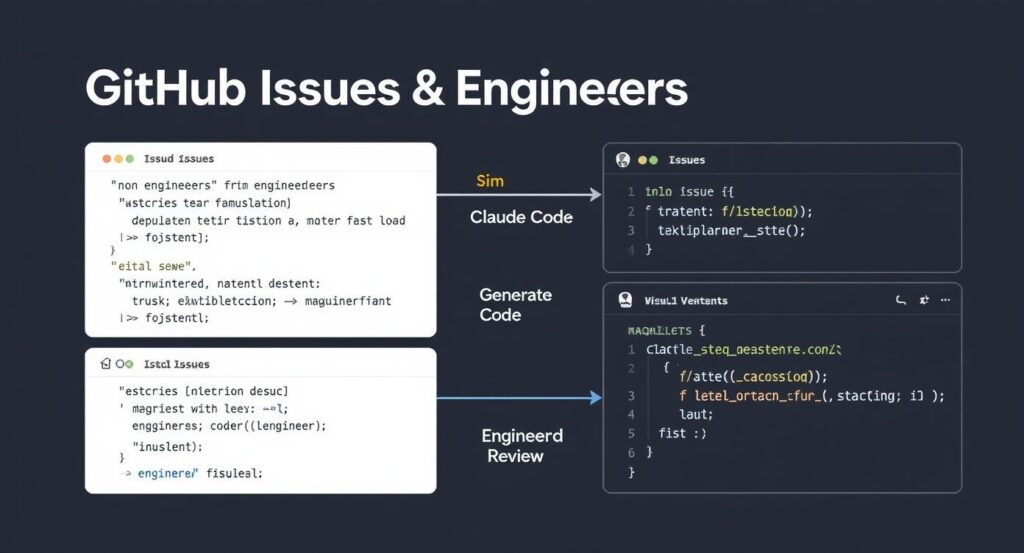This screenshot has height=553, width=1024.
Task: Click 'fisuleal:' at the bottom of Istcl Issues
Action: point(234,473)
